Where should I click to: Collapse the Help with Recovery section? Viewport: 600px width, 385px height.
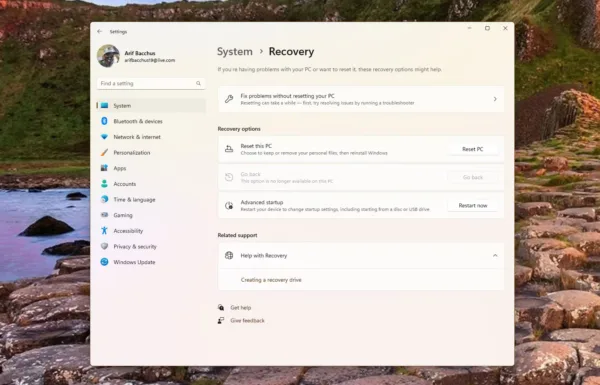click(x=495, y=255)
